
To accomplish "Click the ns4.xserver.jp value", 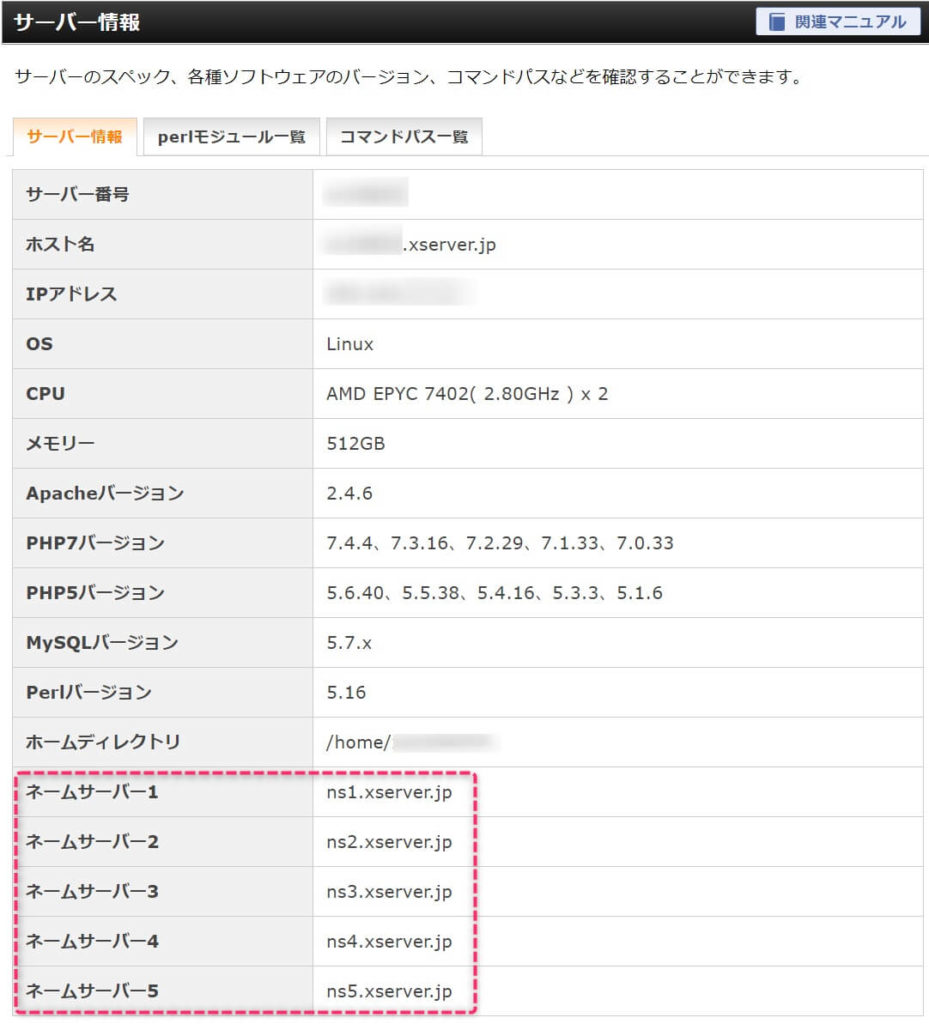I will pyautogui.click(x=389, y=941).
